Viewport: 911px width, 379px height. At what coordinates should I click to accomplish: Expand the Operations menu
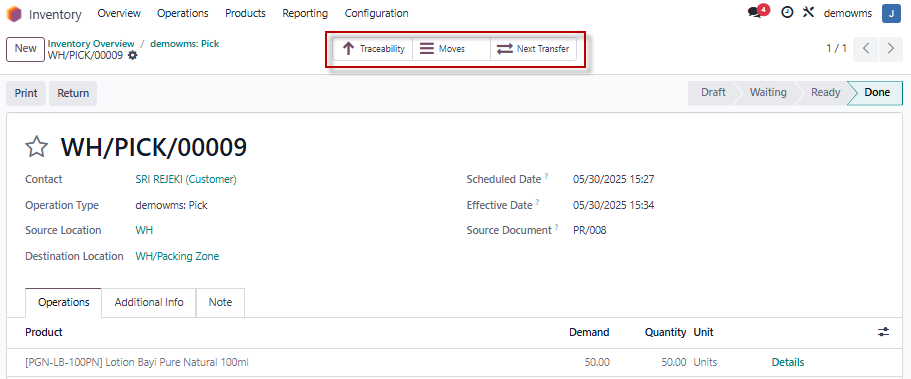pyautogui.click(x=182, y=13)
